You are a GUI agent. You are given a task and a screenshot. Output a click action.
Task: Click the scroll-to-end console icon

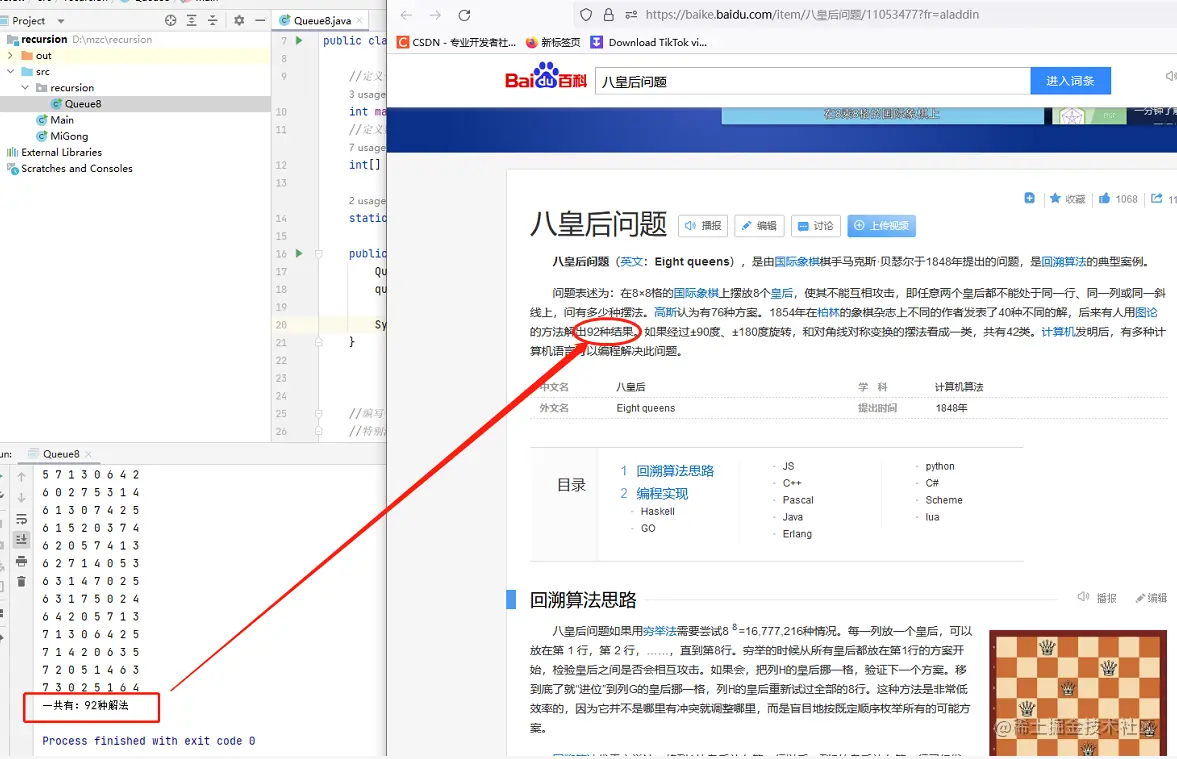22,539
